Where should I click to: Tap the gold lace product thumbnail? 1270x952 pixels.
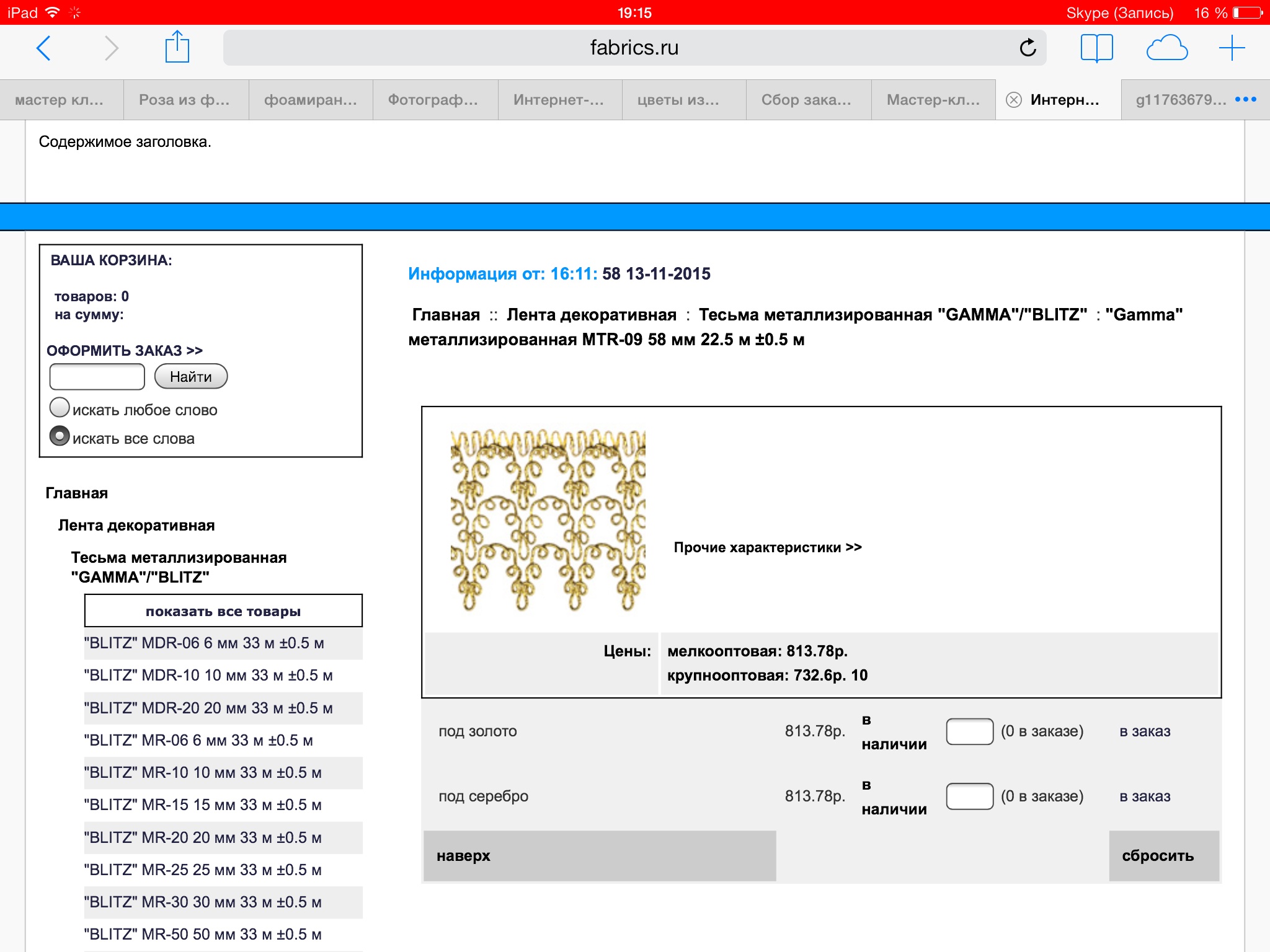548,519
